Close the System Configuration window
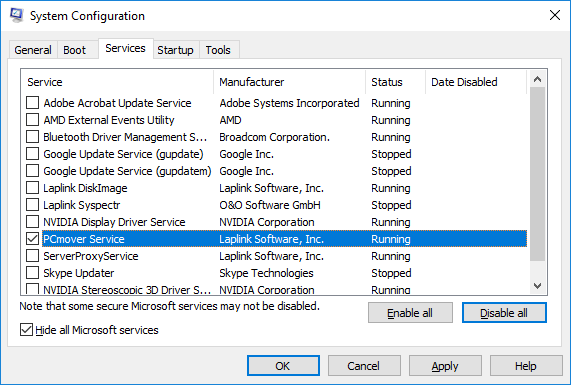Viewport: 571px width, 385px height. point(555,15)
